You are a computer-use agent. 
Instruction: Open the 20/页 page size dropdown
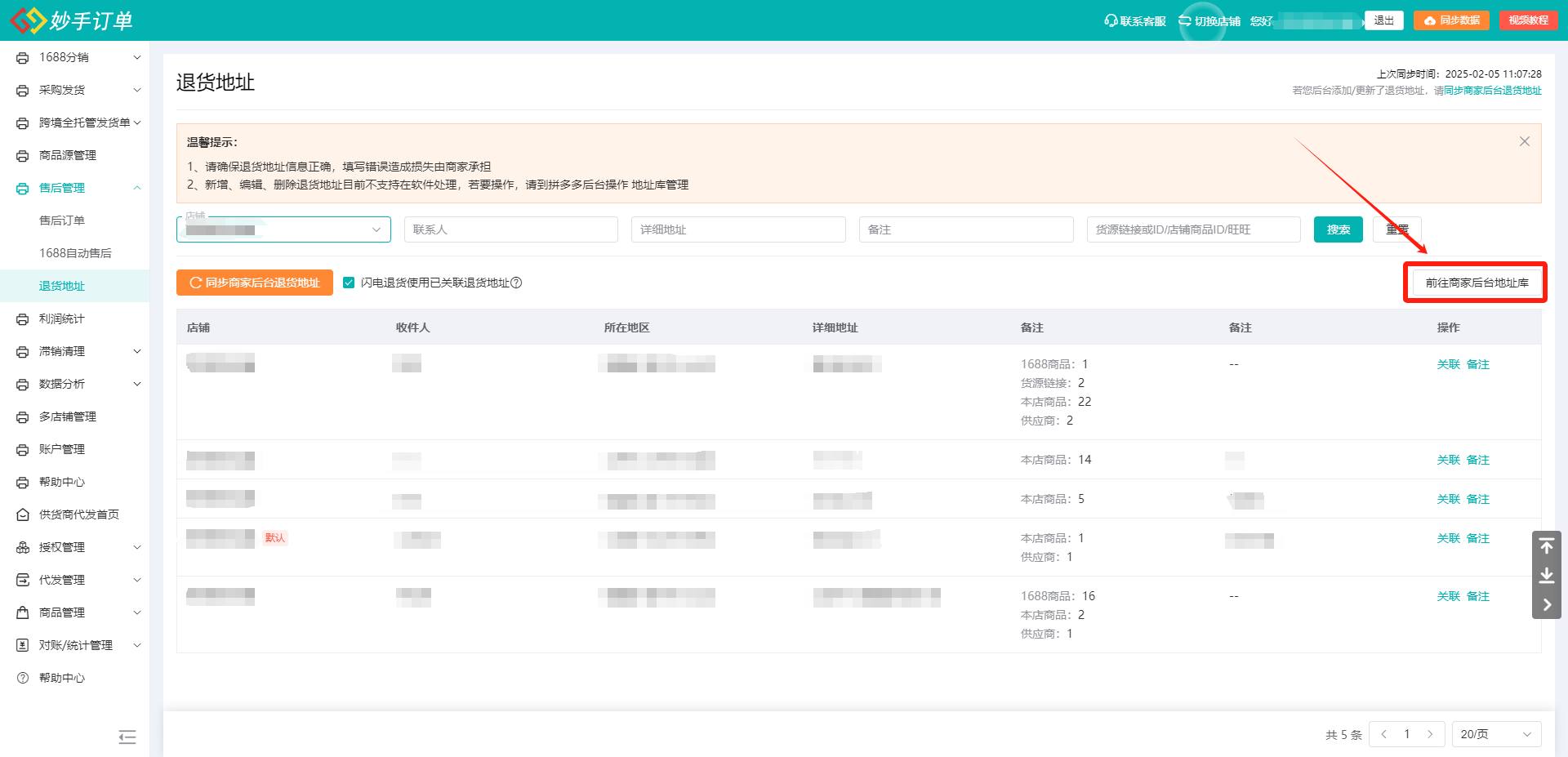(1496, 734)
